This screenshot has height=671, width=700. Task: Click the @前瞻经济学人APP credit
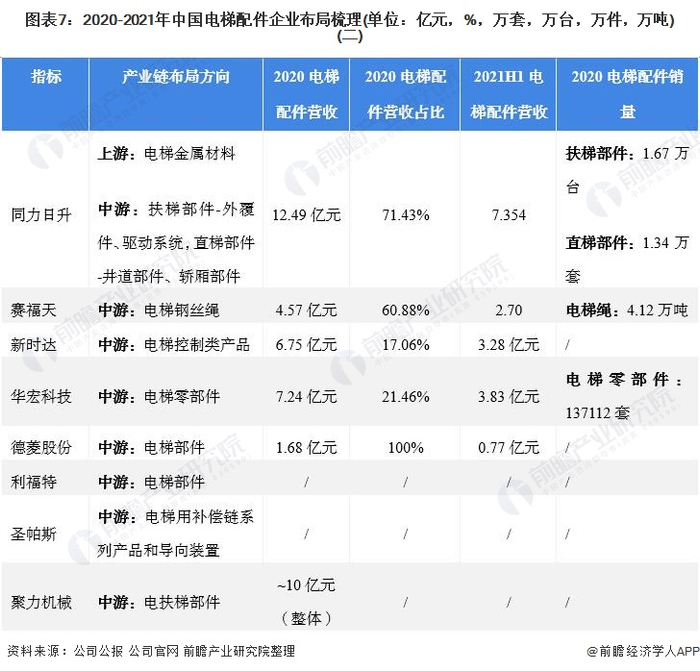[x=643, y=651]
